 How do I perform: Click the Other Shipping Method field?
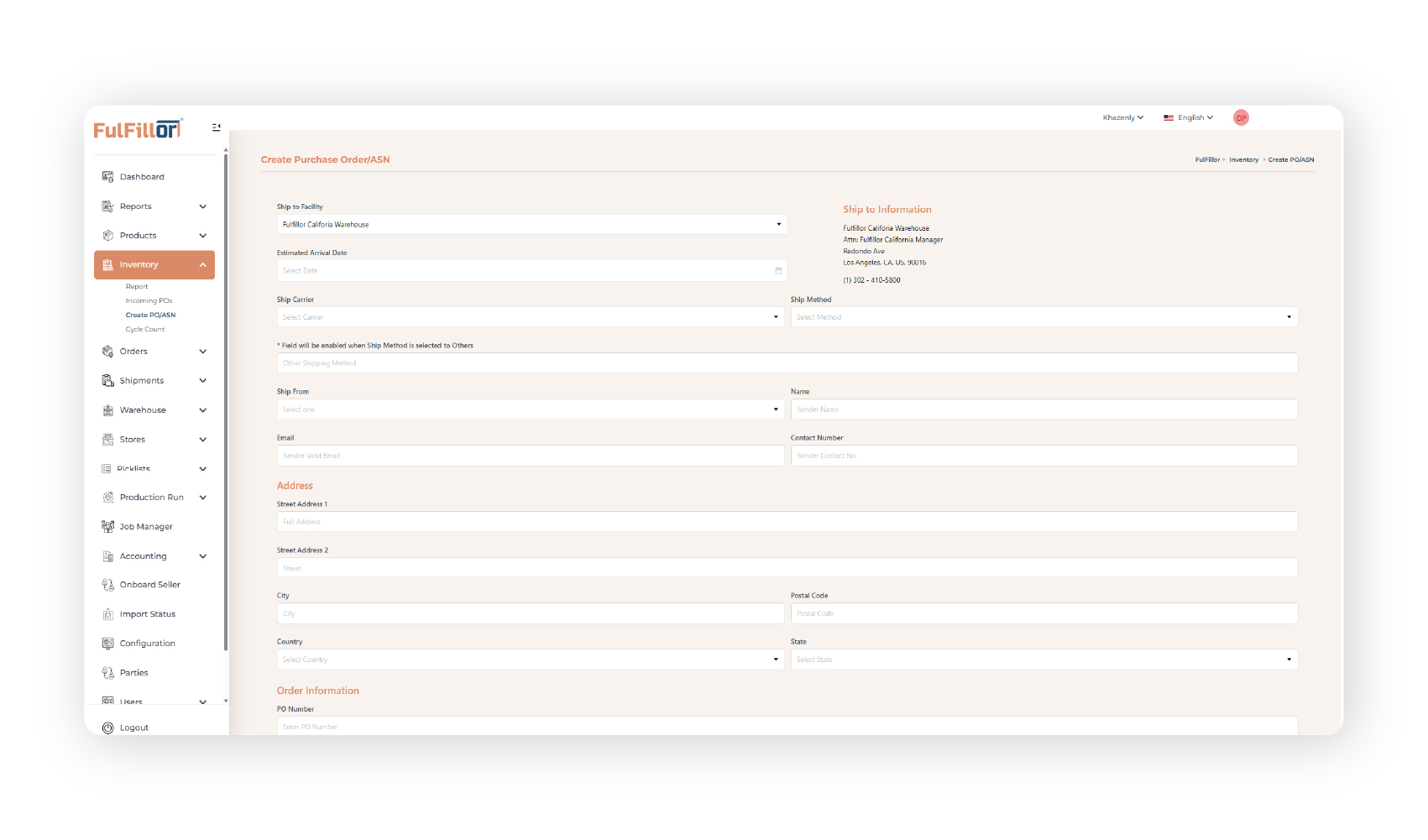tap(787, 363)
